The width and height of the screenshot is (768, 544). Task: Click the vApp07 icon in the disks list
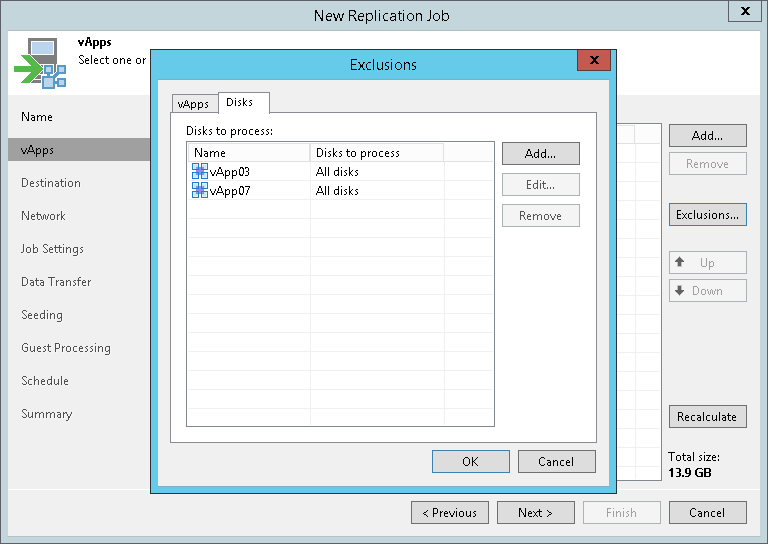click(x=199, y=190)
